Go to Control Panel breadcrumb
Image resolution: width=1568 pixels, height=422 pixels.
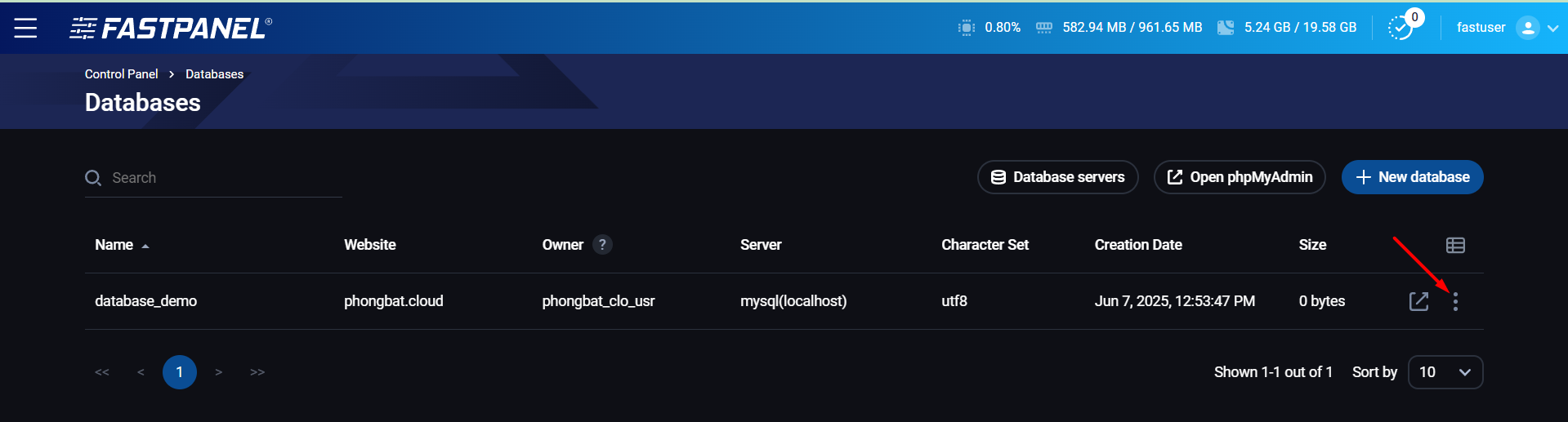(x=121, y=74)
